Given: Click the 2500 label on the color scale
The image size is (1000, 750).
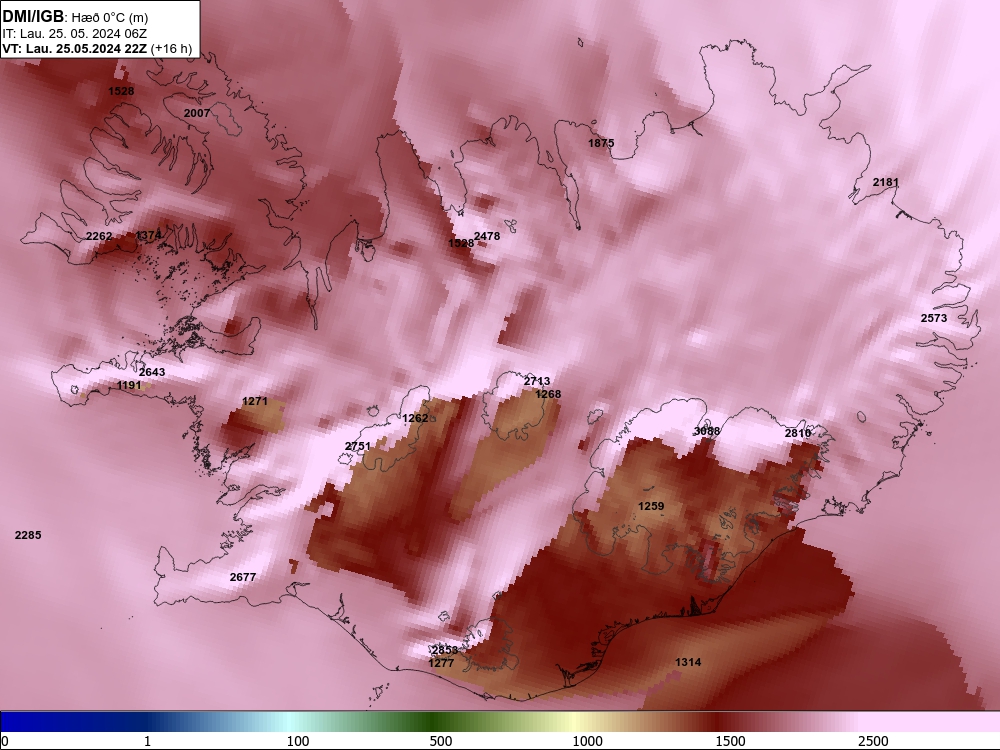Looking at the screenshot, I should (x=873, y=741).
